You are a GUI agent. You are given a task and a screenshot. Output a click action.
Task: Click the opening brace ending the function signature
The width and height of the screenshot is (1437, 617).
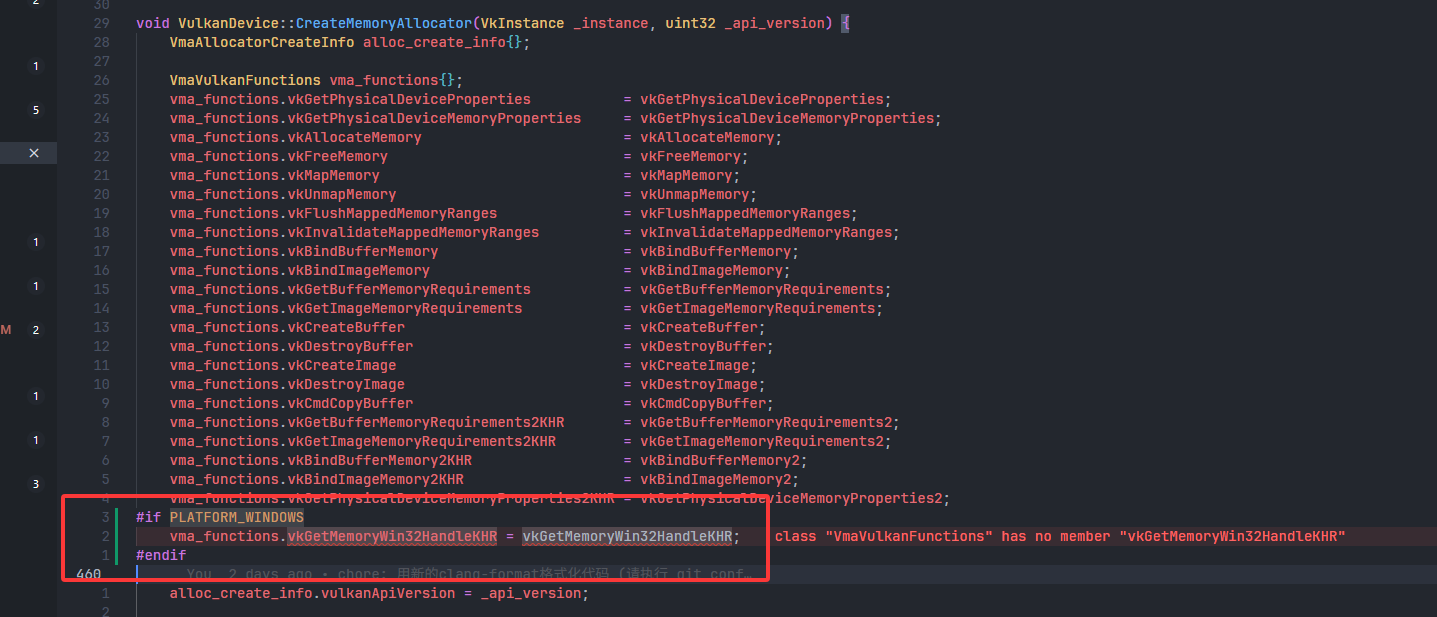[845, 23]
